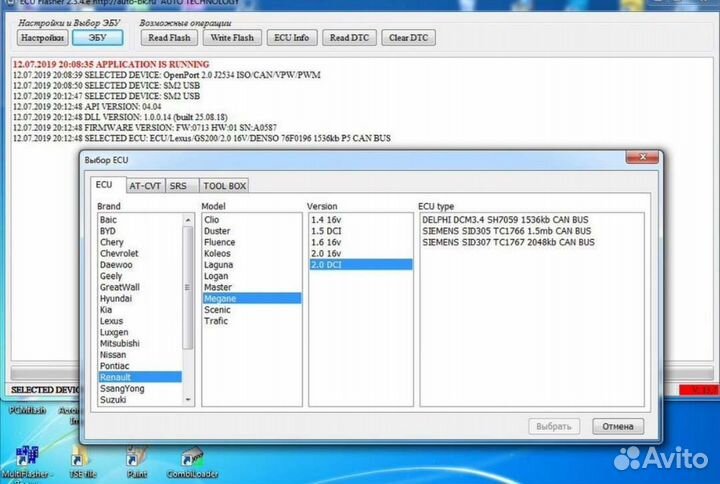Select Scenic in the Model list
This screenshot has height=484, width=720.
pyautogui.click(x=252, y=310)
